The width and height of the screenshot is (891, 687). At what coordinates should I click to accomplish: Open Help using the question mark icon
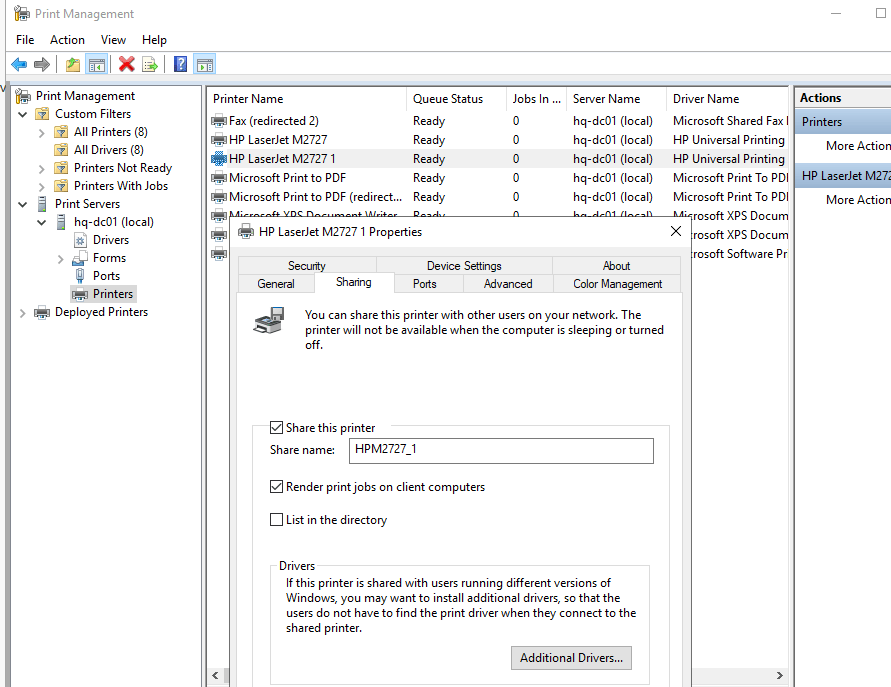pyautogui.click(x=180, y=63)
